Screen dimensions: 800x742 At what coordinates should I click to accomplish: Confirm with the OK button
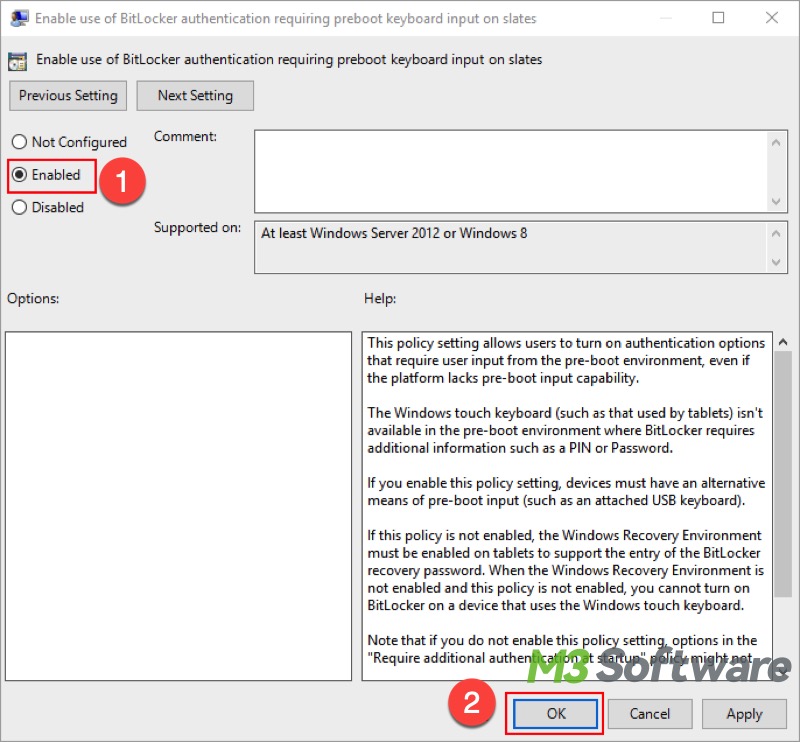click(555, 713)
